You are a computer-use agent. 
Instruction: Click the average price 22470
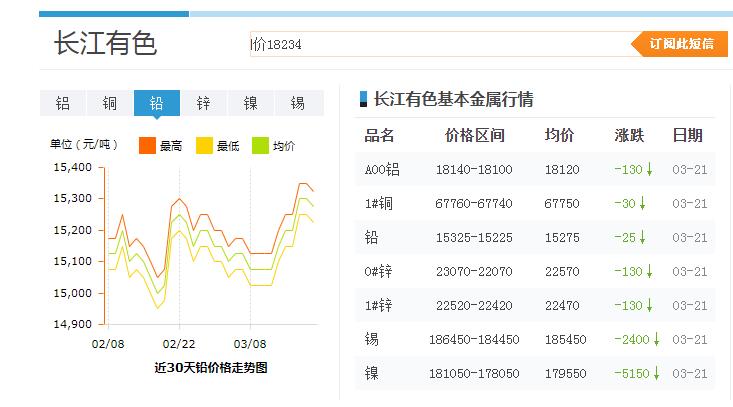coord(562,306)
